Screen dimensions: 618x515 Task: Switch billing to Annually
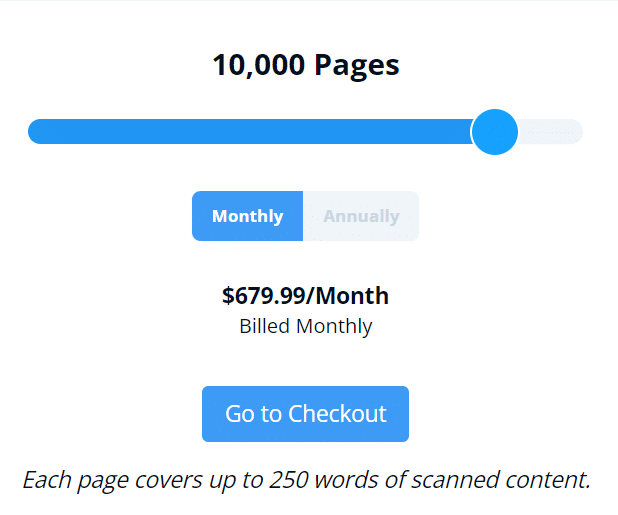(361, 216)
